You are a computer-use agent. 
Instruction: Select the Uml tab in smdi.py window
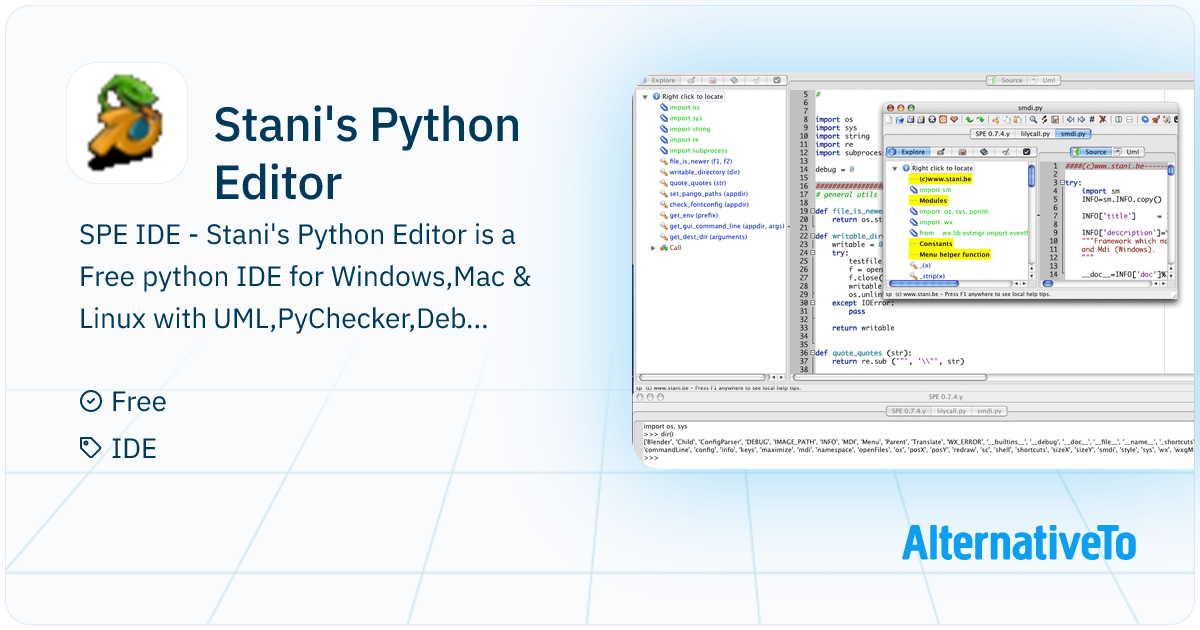1129,152
